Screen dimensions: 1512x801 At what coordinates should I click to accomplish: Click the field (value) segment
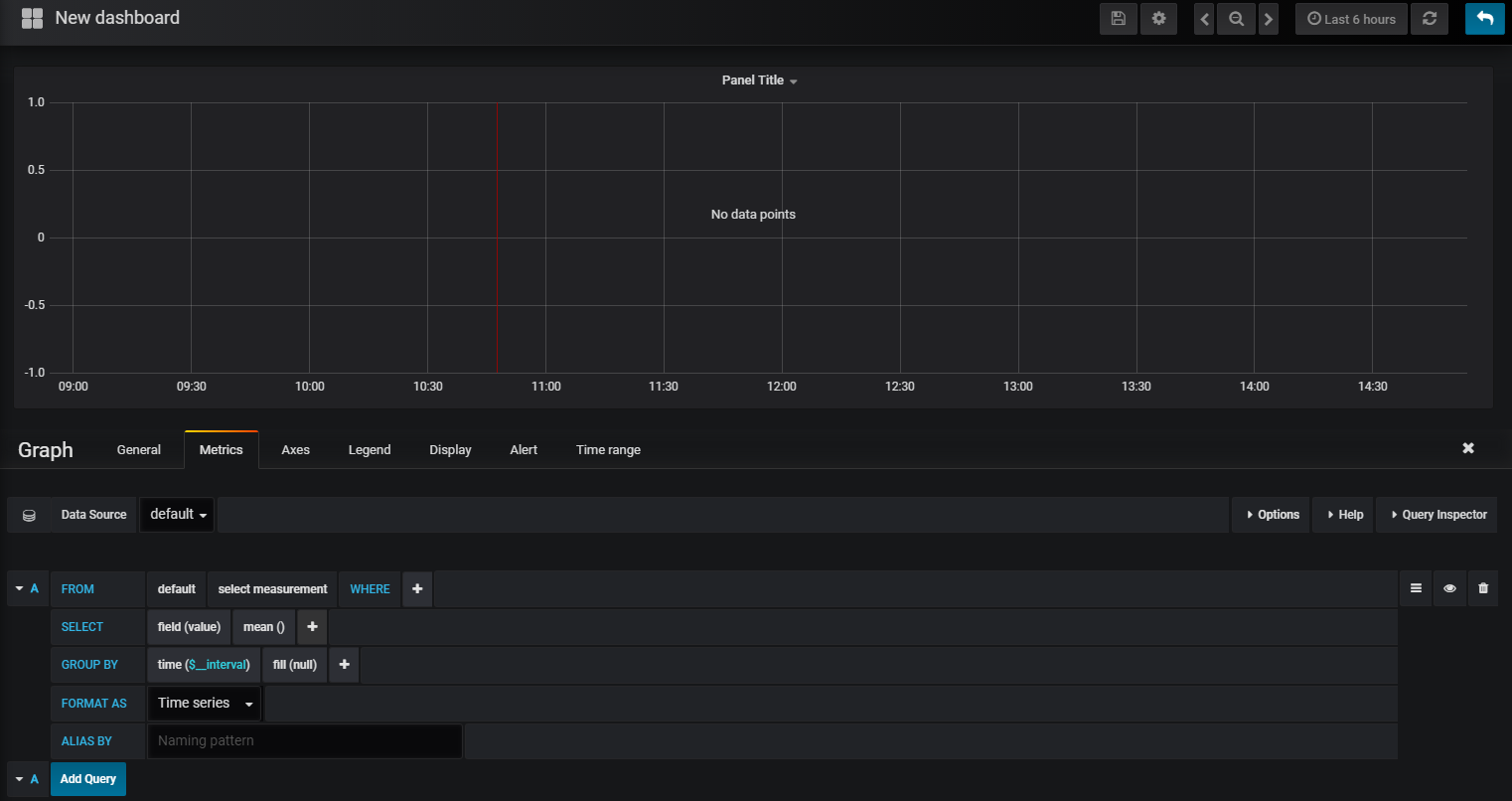[189, 627]
